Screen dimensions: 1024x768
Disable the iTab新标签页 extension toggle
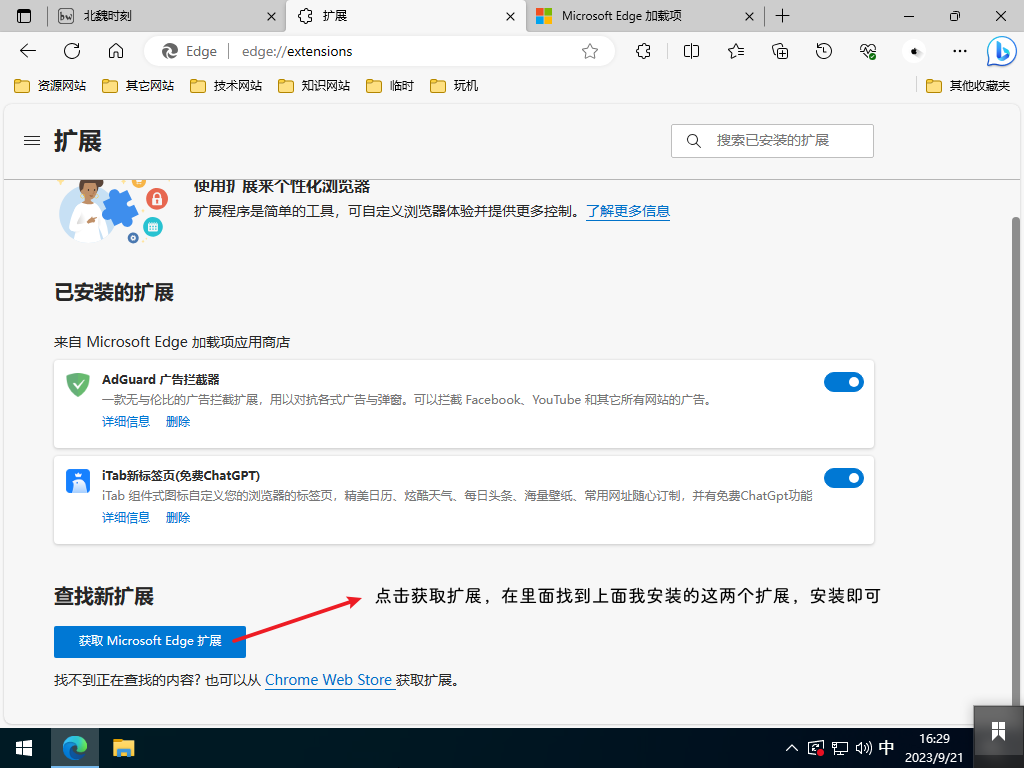[x=844, y=478]
